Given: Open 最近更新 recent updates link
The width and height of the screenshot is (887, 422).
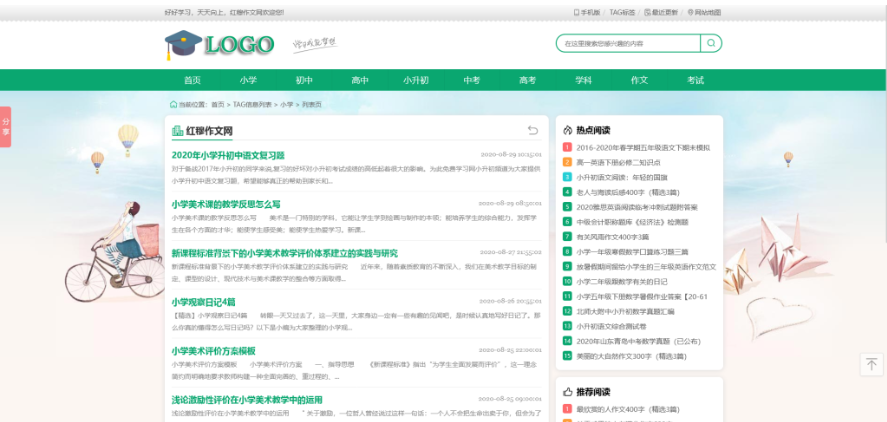Looking at the screenshot, I should tap(661, 12).
